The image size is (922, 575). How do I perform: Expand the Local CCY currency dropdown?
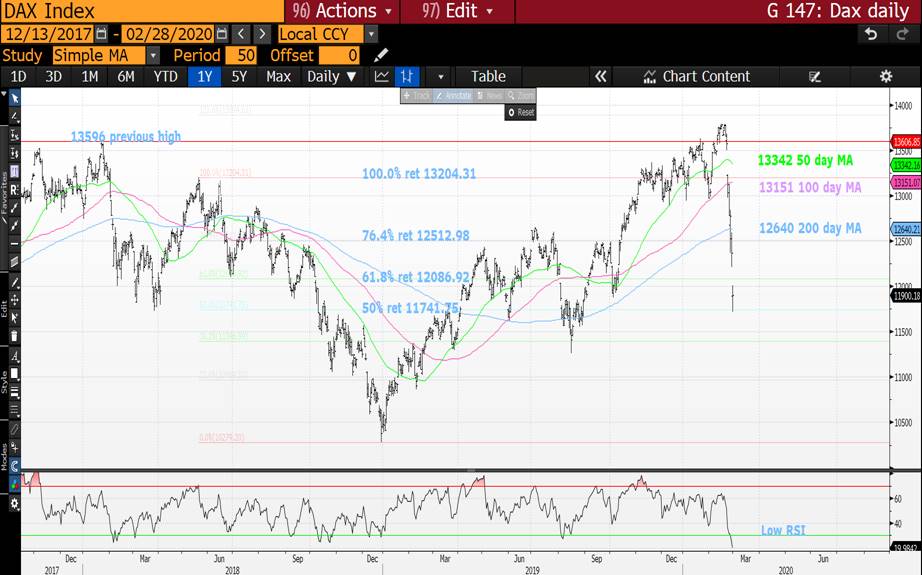[371, 34]
